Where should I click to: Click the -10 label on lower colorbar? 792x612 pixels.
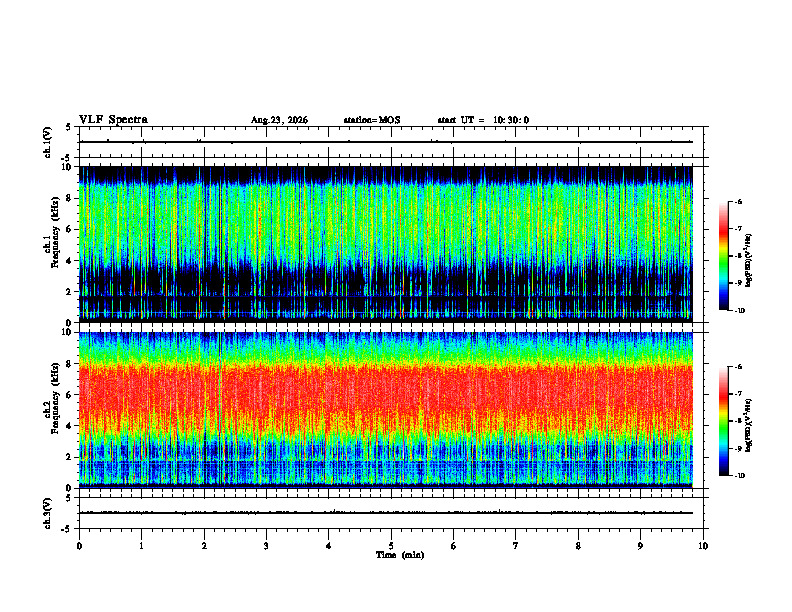(x=739, y=476)
